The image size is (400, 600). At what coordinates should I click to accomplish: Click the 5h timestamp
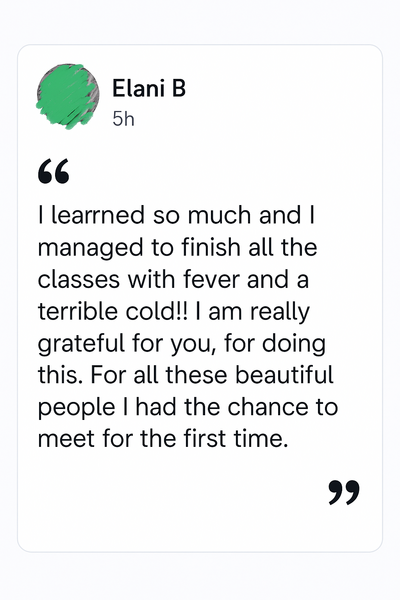click(123, 119)
